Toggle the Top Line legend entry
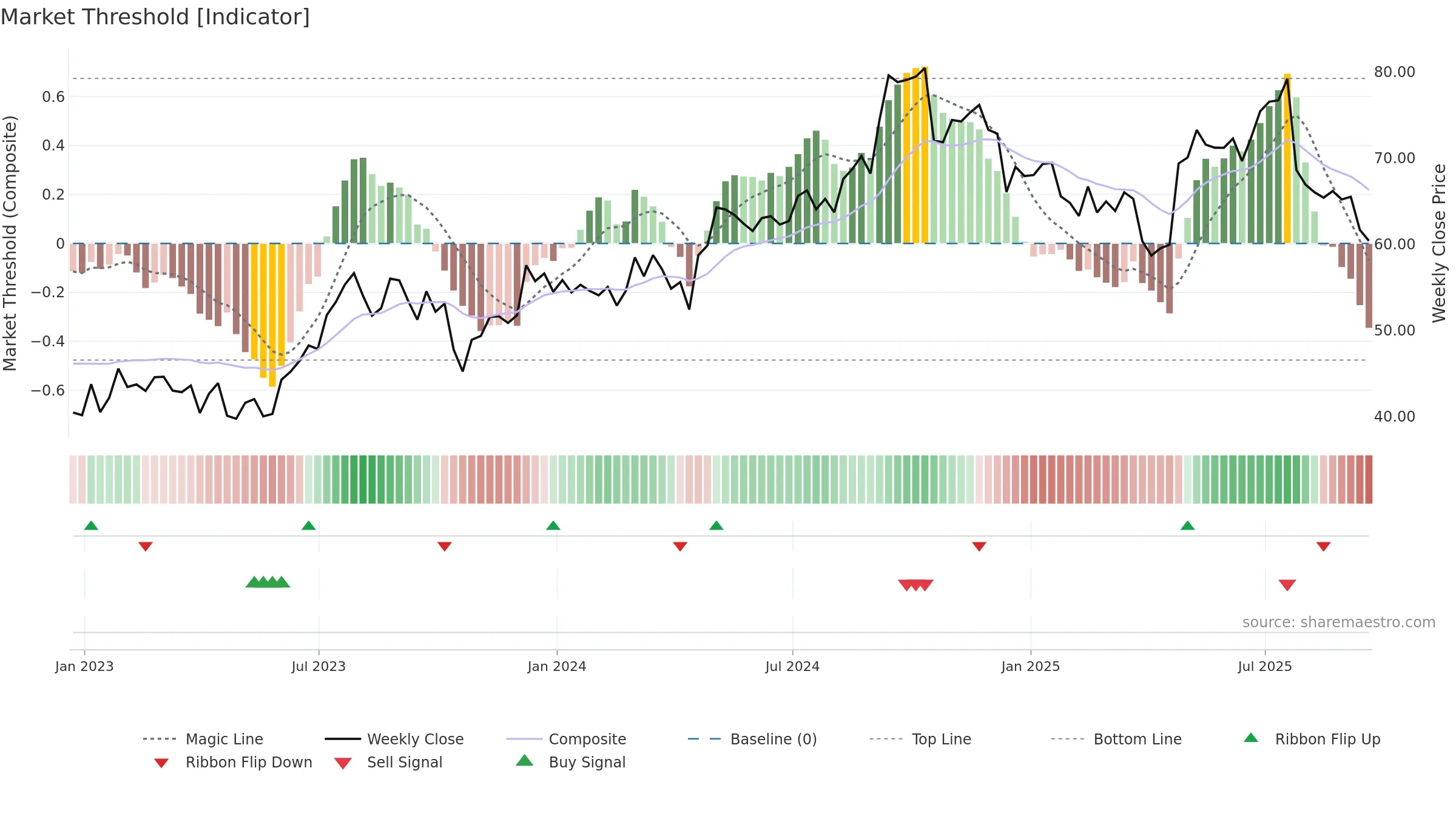This screenshot has width=1456, height=819. tap(920, 739)
